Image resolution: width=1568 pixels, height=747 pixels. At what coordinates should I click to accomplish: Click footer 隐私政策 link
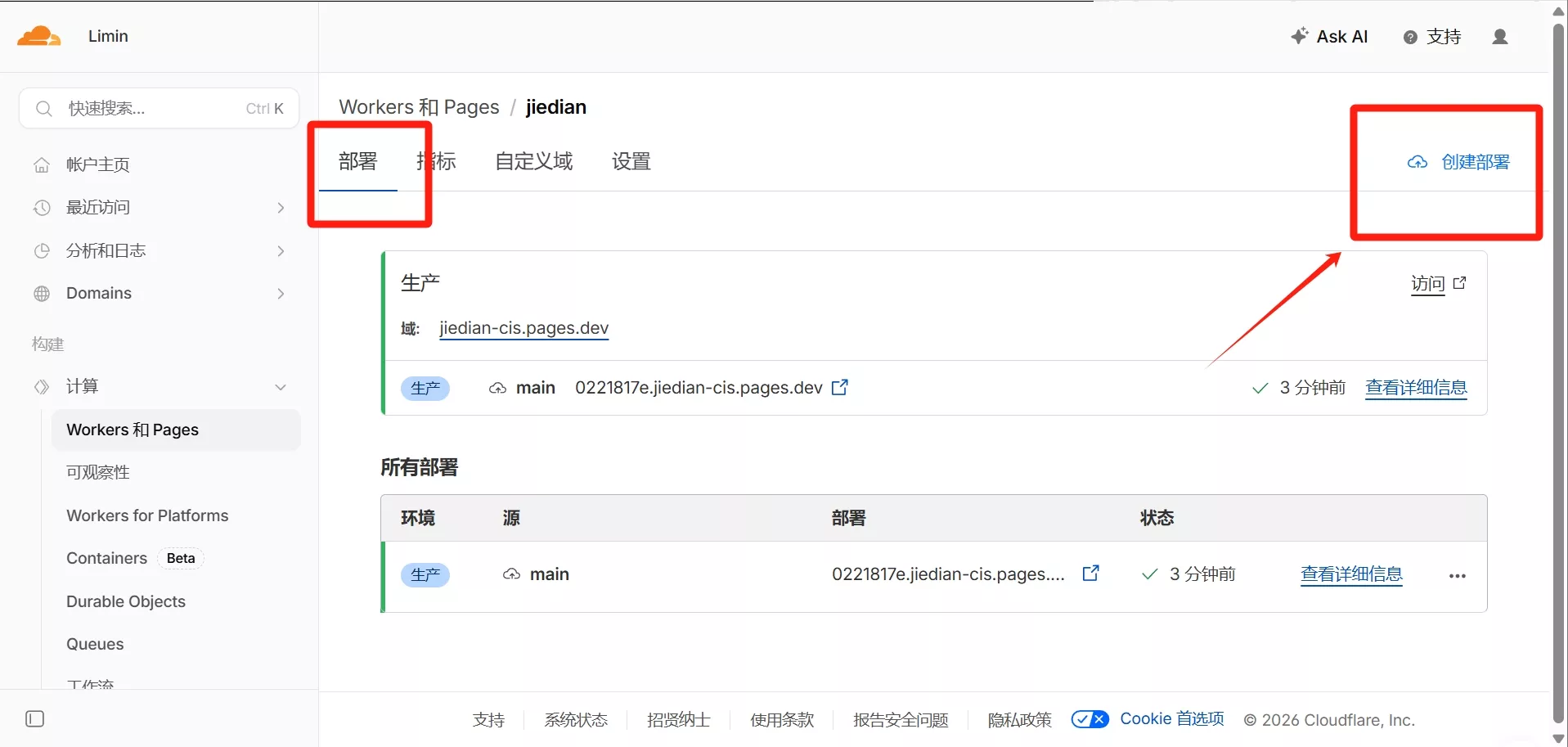[1019, 720]
